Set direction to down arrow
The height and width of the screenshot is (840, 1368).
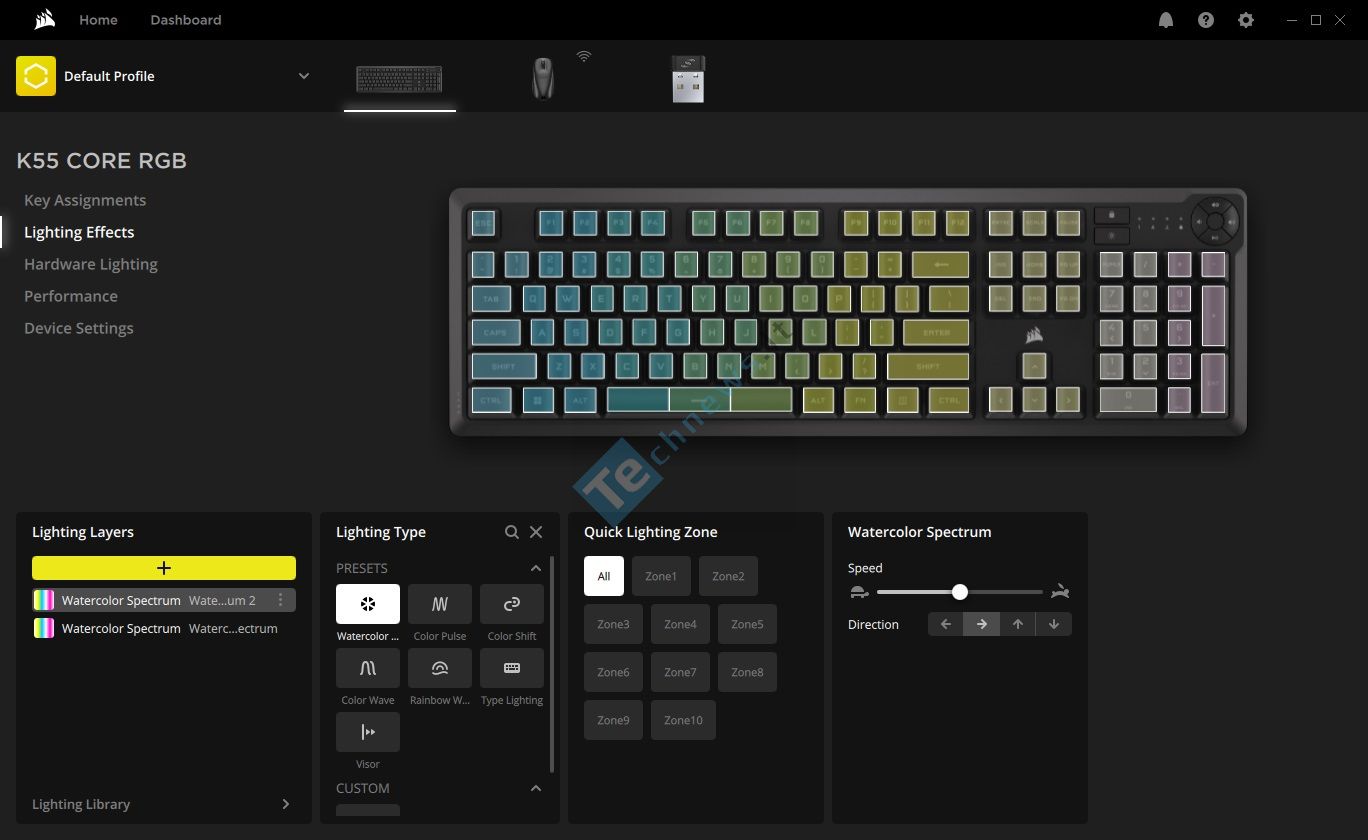click(1054, 624)
